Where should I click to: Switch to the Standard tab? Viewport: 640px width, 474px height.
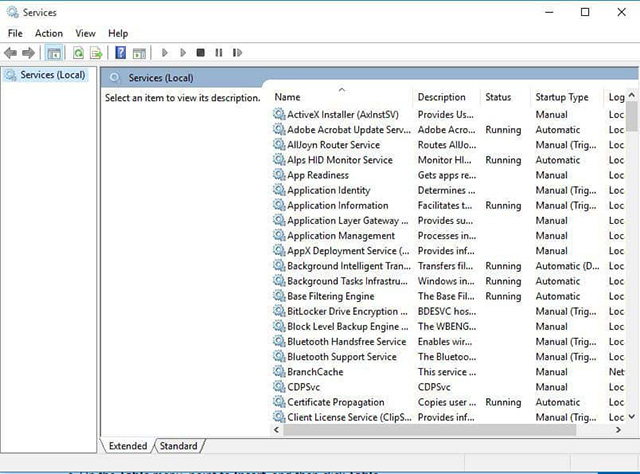[178, 446]
